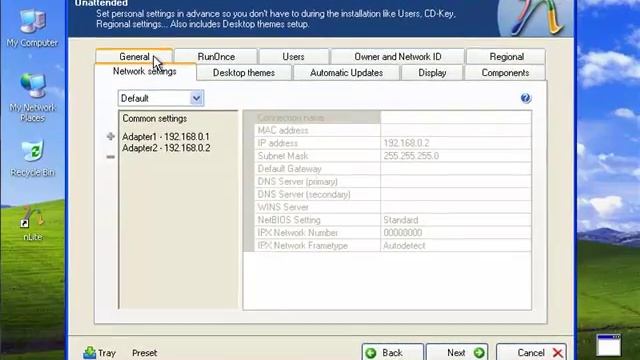Click the Connection name value field
Screen dimensions: 640x360
(x=456, y=118)
